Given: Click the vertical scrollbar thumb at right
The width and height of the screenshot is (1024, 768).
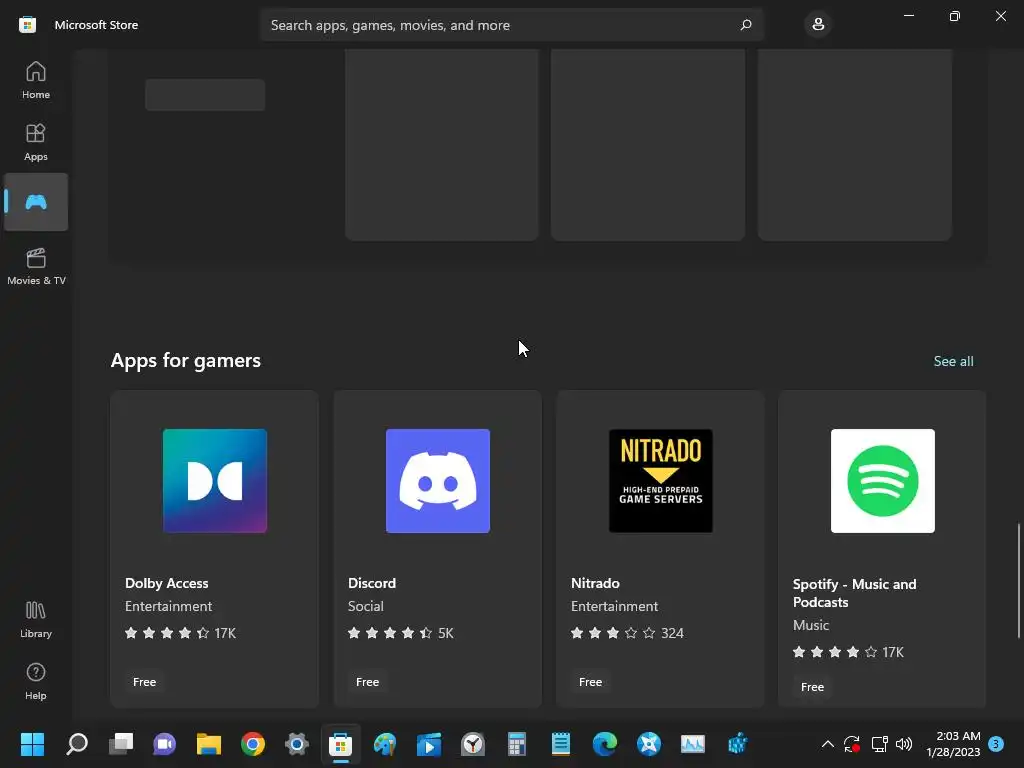Looking at the screenshot, I should pyautogui.click(x=1019, y=581).
